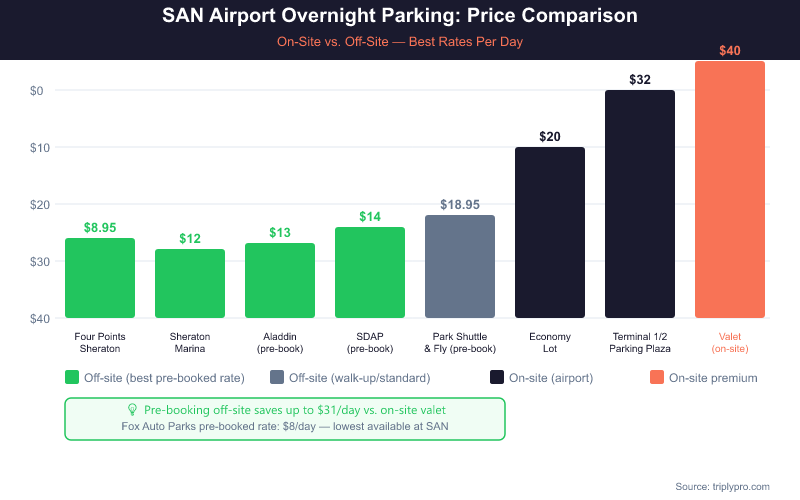The image size is (800, 500).
Task: Click the chart title text
Action: 400,17
